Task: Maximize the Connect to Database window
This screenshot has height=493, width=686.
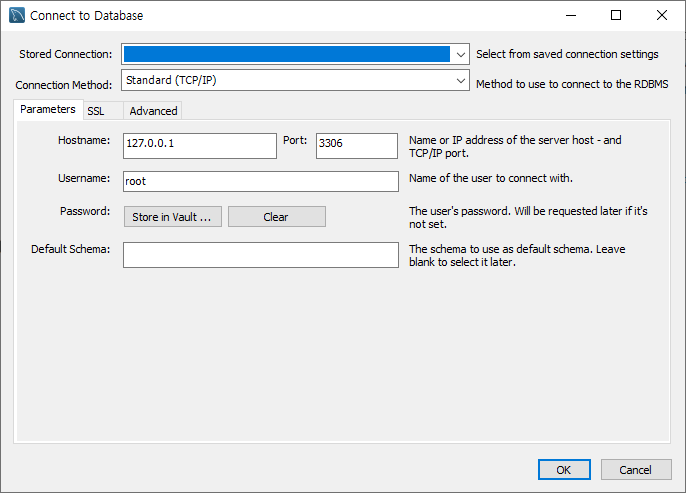Action: click(616, 15)
